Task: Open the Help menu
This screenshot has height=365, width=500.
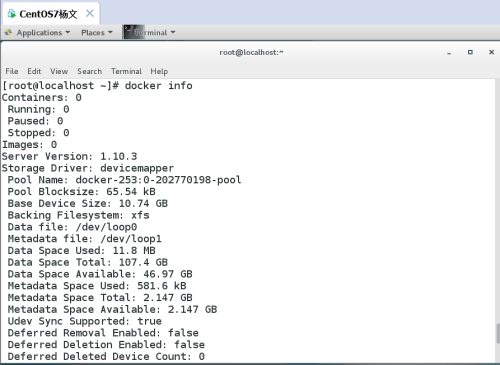Action: [159, 71]
